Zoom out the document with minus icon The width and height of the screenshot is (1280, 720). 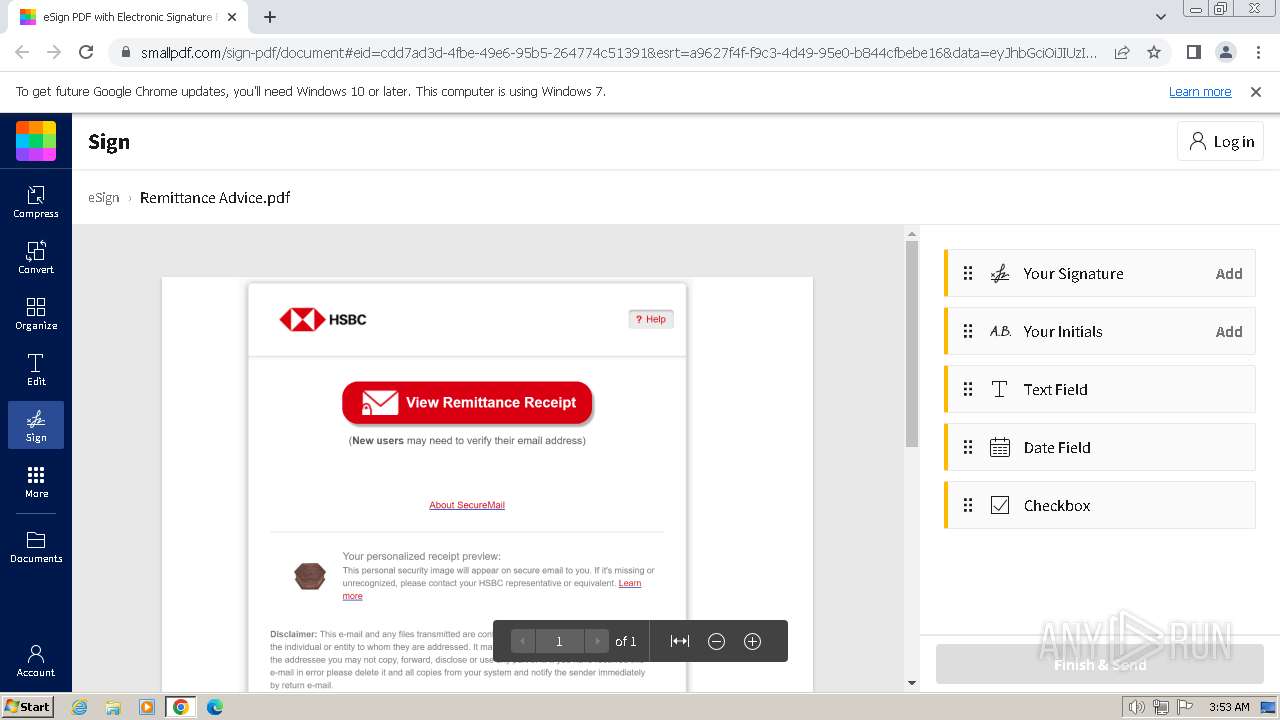(x=716, y=641)
